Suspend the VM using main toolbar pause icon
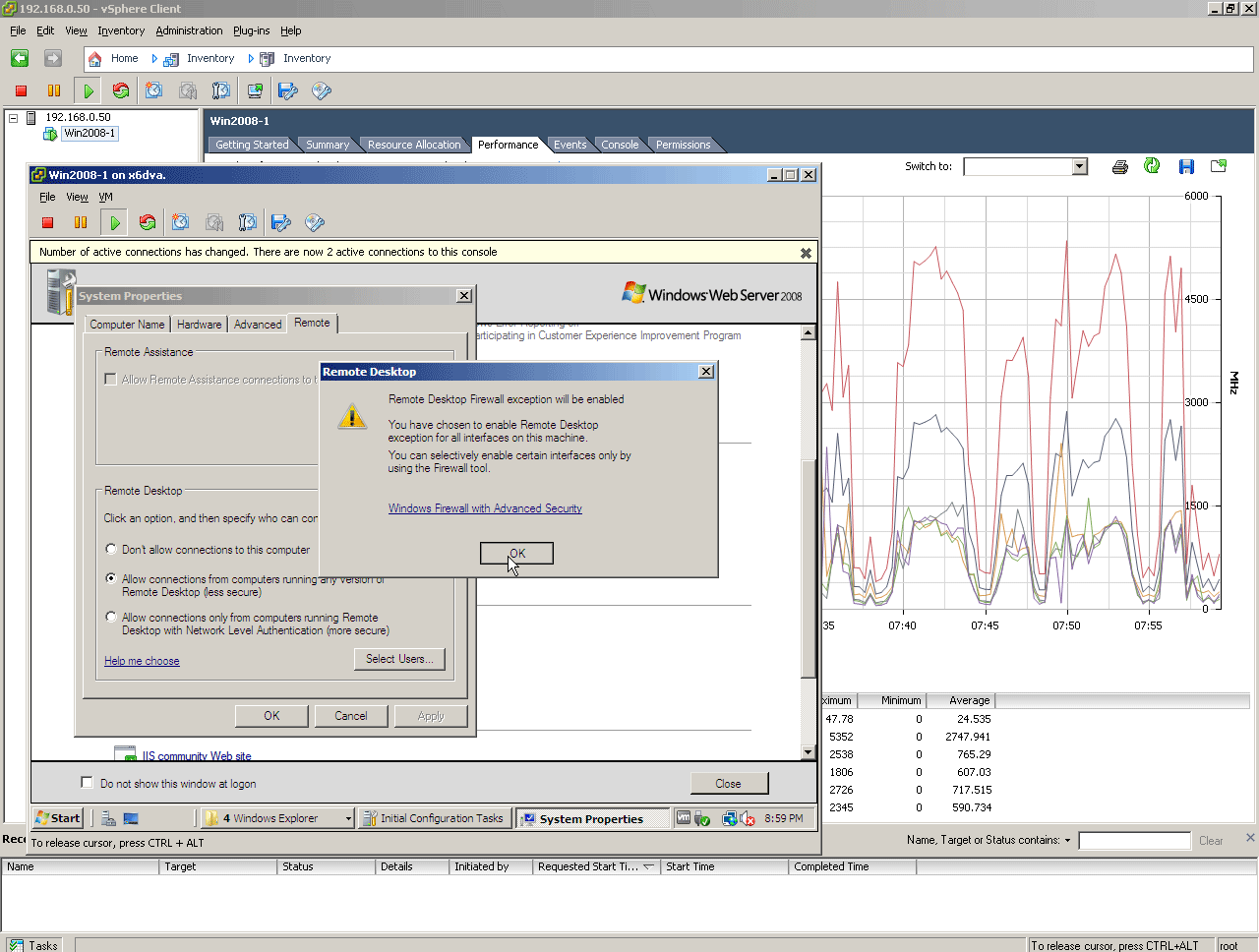This screenshot has width=1259, height=952. click(54, 91)
